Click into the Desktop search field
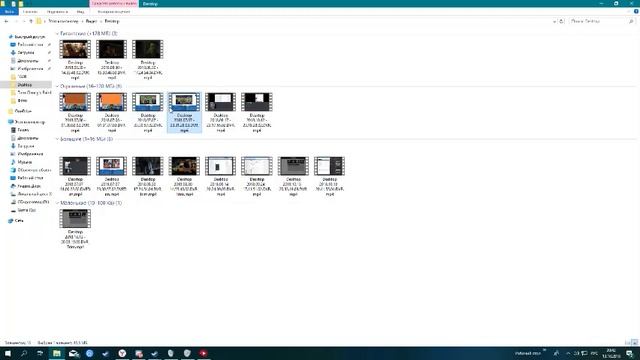The height and width of the screenshot is (360, 640). 598,21
